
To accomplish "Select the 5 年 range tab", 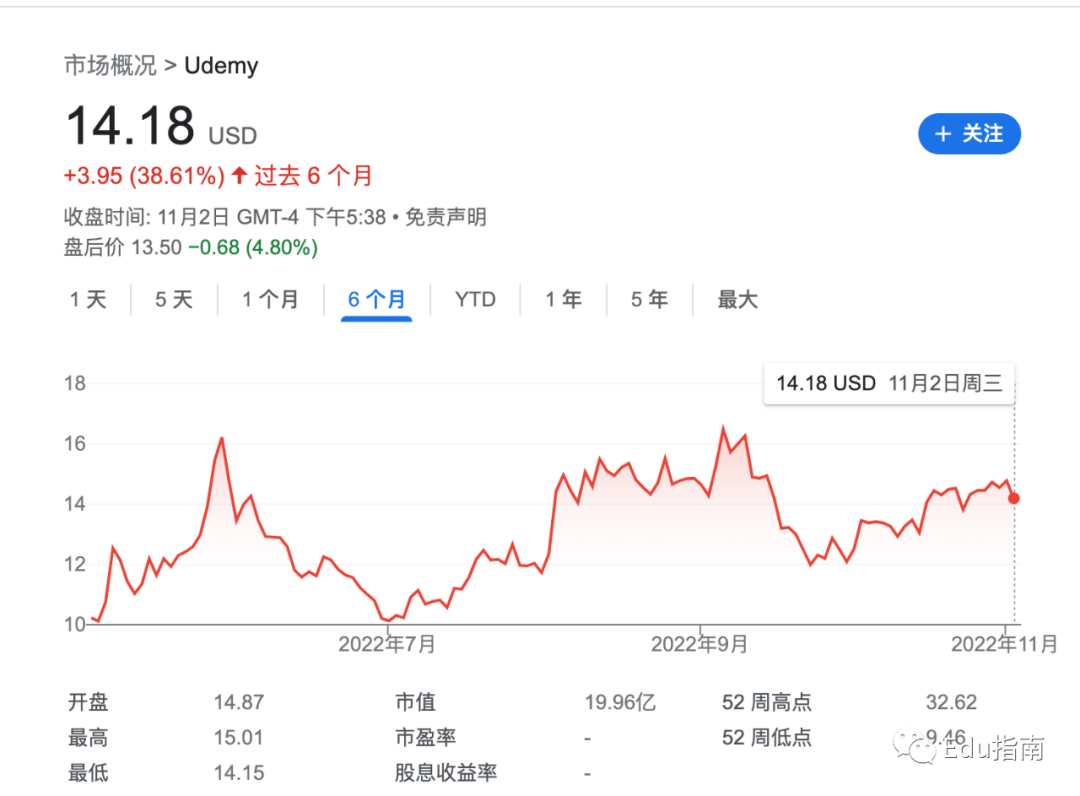I will [650, 300].
